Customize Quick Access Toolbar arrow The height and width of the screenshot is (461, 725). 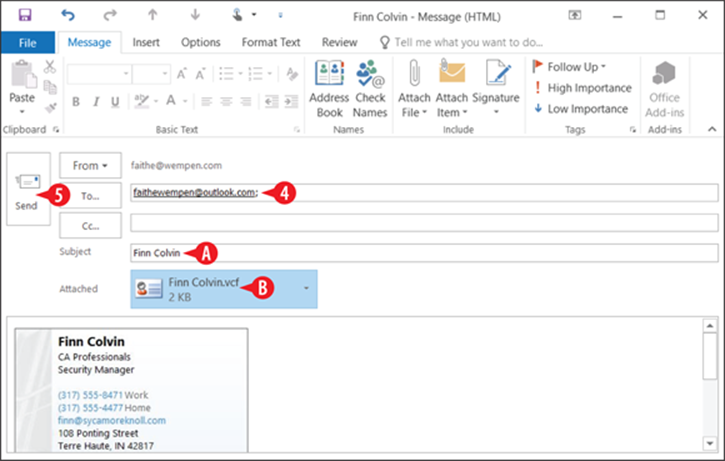point(280,15)
